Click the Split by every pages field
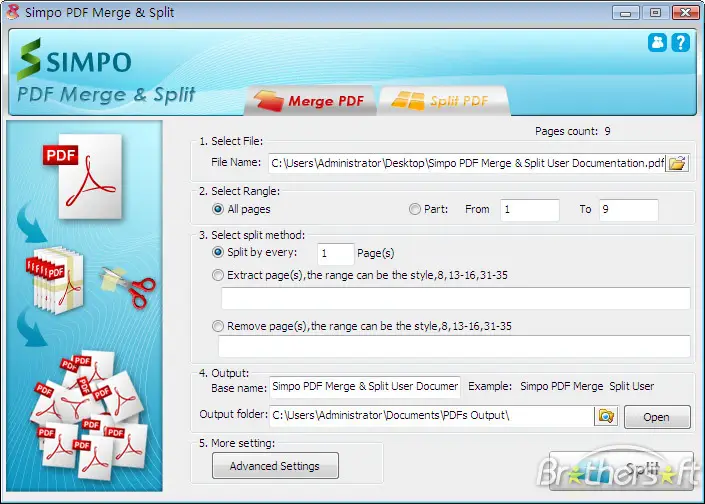Image resolution: width=705 pixels, height=504 pixels. (x=335, y=254)
